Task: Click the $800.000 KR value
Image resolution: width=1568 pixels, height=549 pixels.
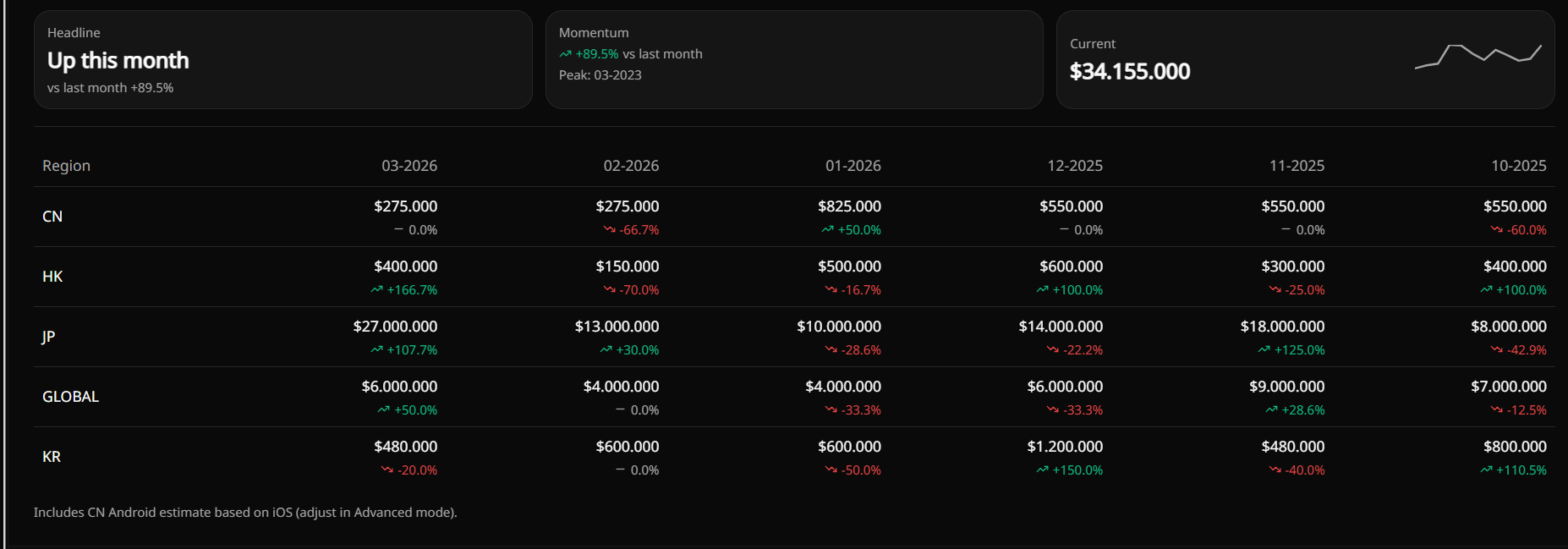Action: 1515,447
